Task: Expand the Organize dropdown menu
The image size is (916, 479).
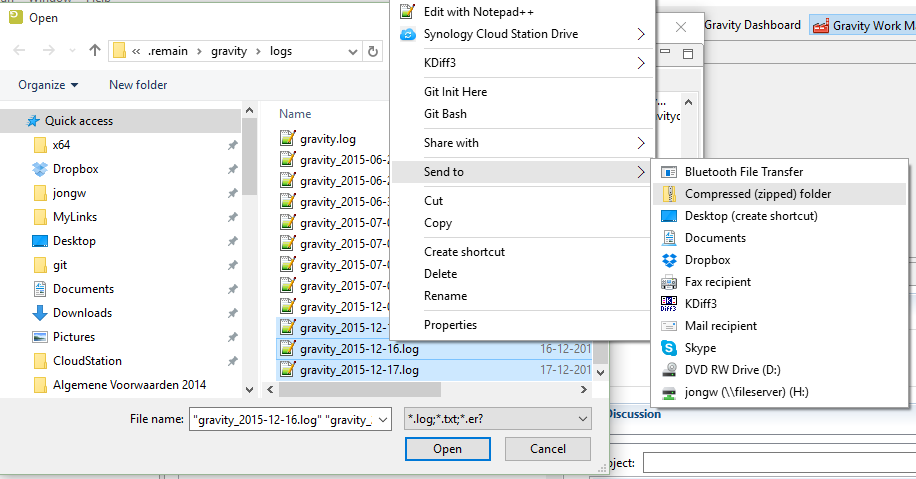Action: (48, 85)
